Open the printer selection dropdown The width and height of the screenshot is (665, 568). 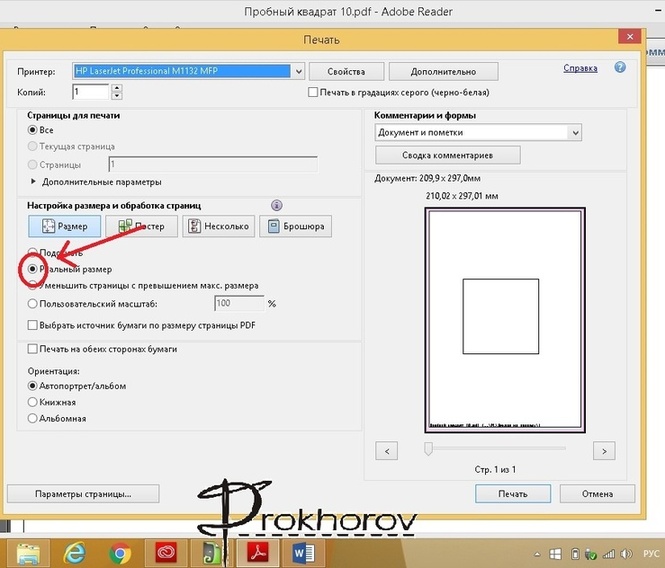(x=297, y=71)
